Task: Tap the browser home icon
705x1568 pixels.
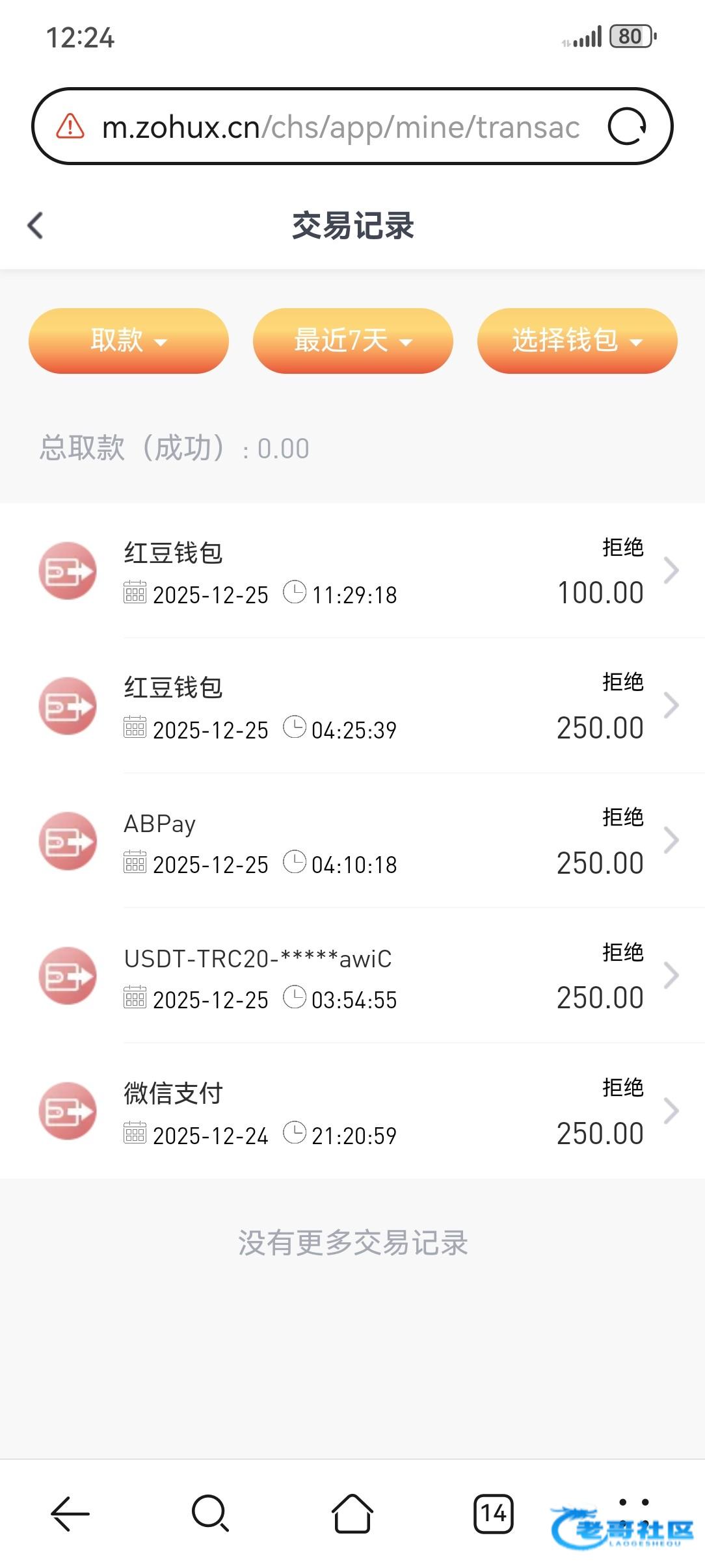Action: pos(352,1513)
